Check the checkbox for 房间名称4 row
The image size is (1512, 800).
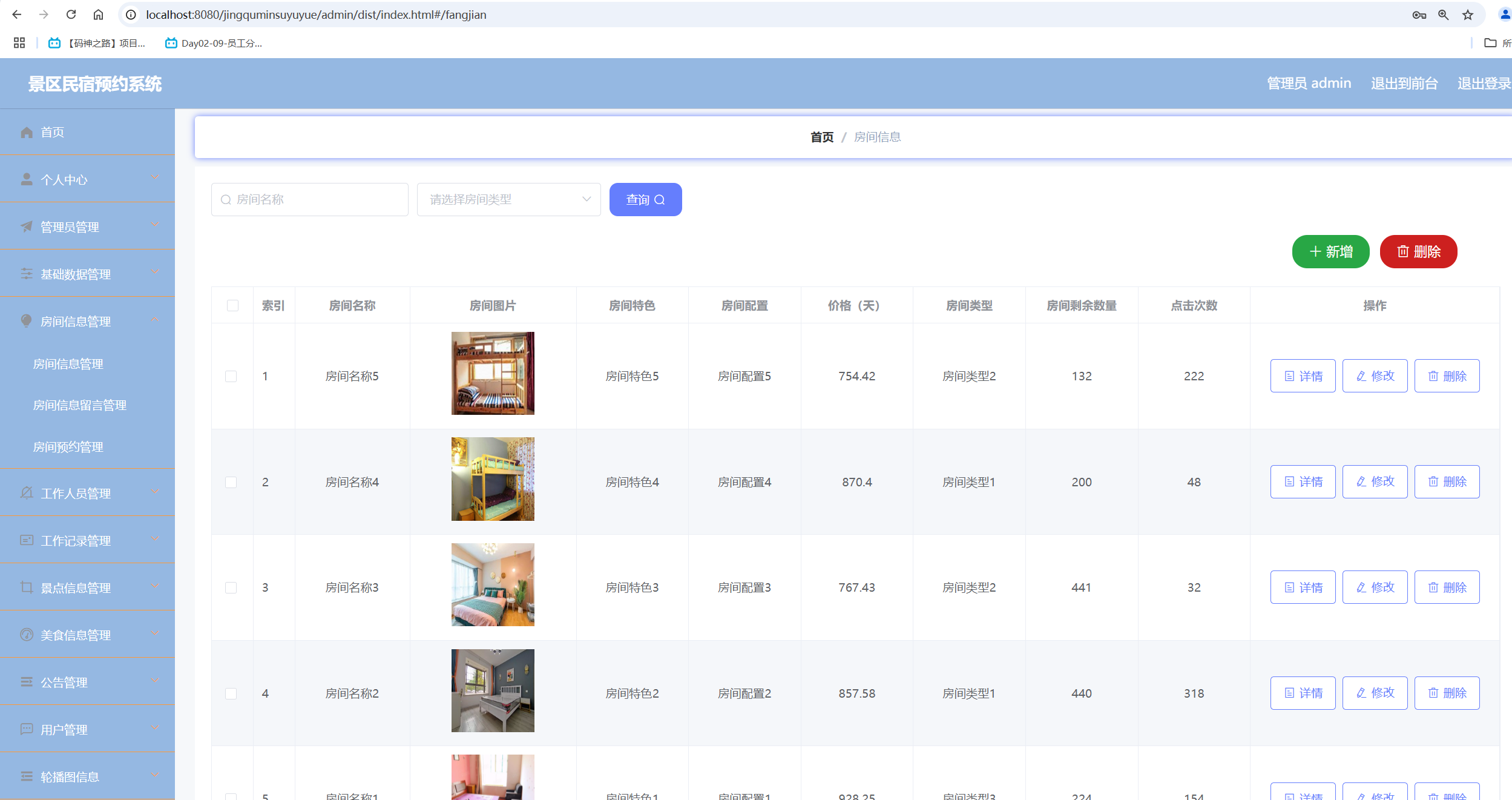(231, 482)
